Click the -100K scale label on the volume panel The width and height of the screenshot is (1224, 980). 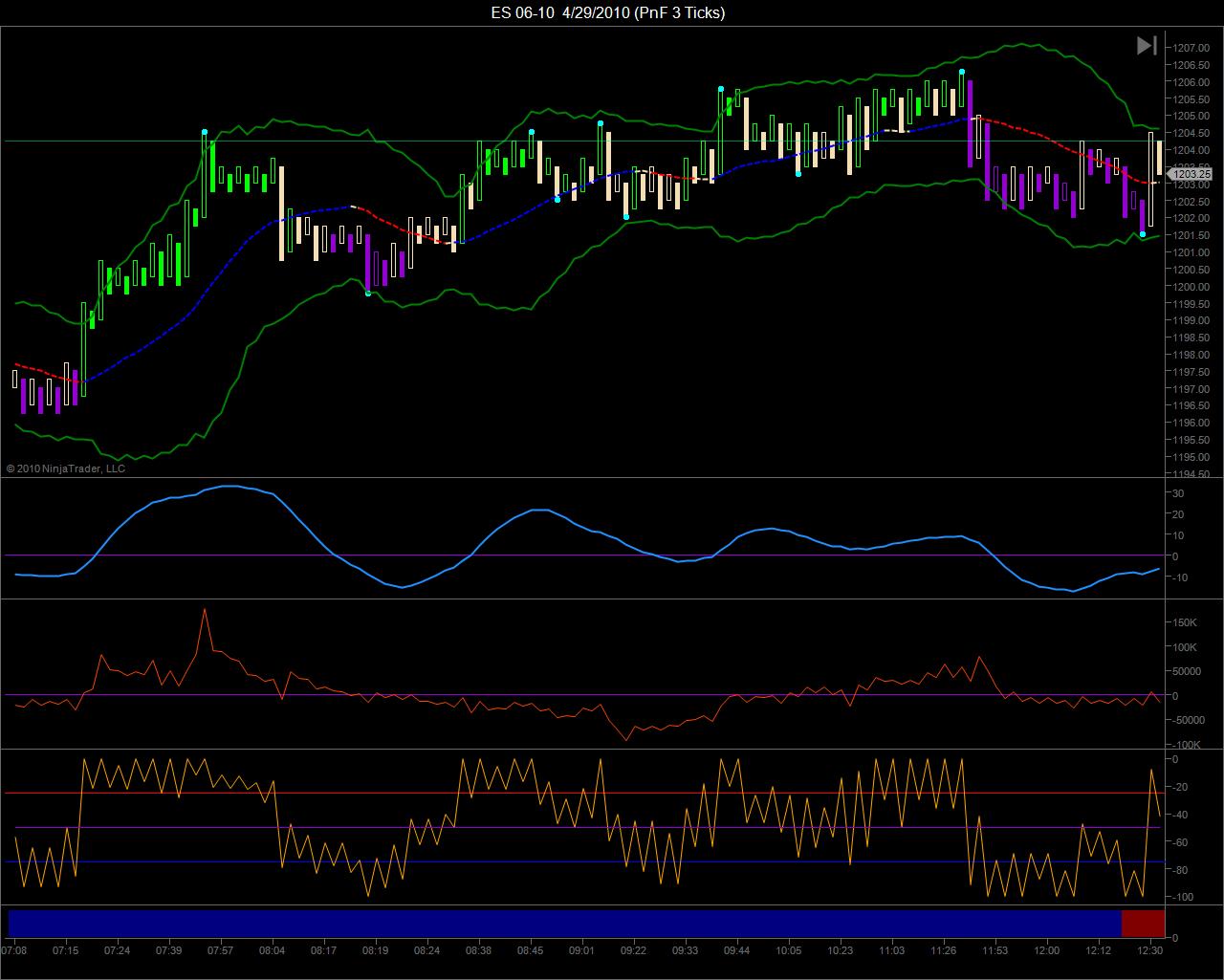1187,746
